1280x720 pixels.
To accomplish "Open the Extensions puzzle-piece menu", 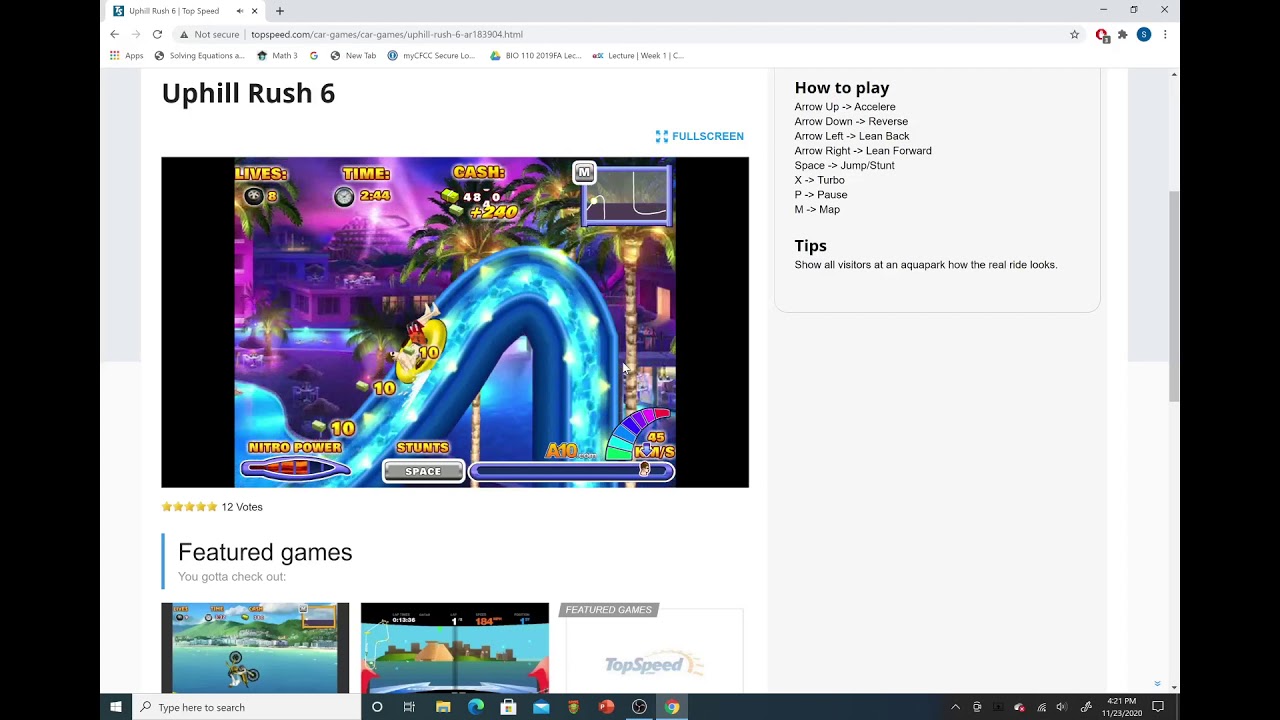I will (x=1123, y=34).
